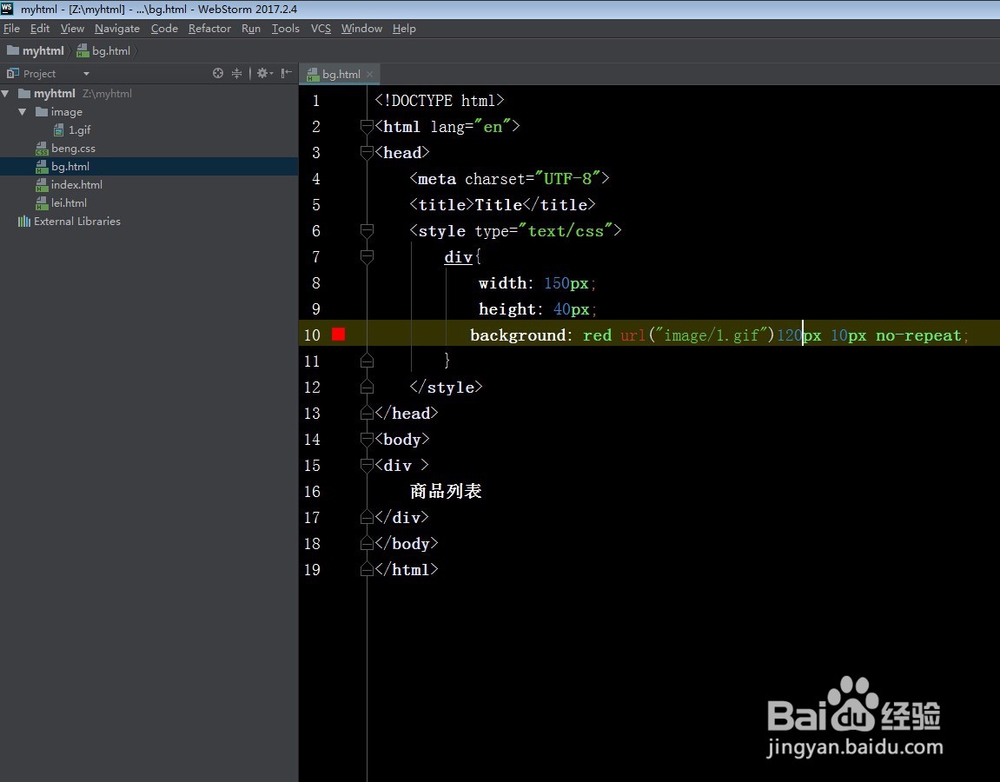Open the Project view dropdown
This screenshot has width=1000, height=782.
(86, 74)
